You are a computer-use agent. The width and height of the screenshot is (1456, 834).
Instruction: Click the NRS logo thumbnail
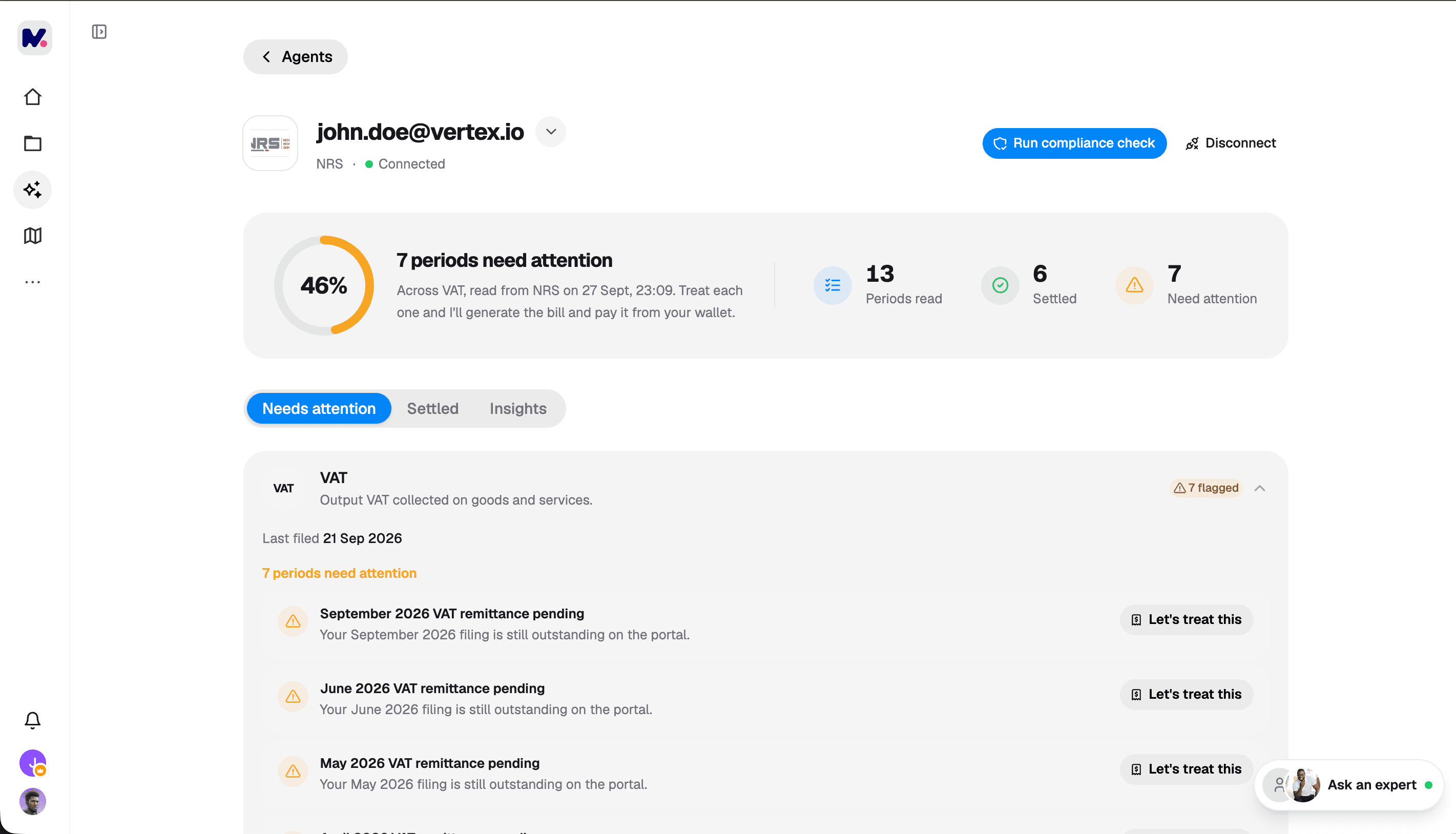click(x=271, y=143)
